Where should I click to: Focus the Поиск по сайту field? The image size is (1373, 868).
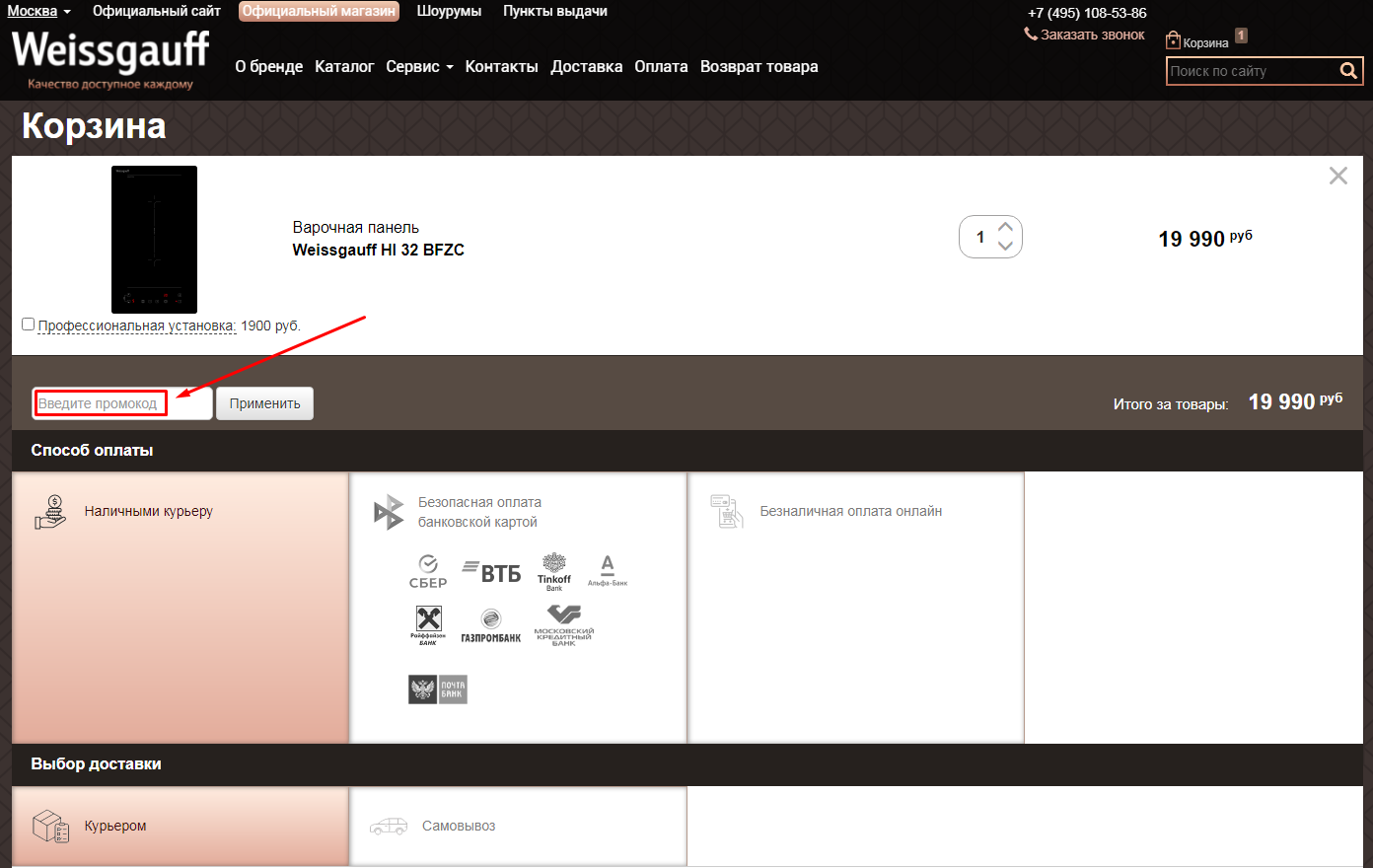pyautogui.click(x=1251, y=71)
